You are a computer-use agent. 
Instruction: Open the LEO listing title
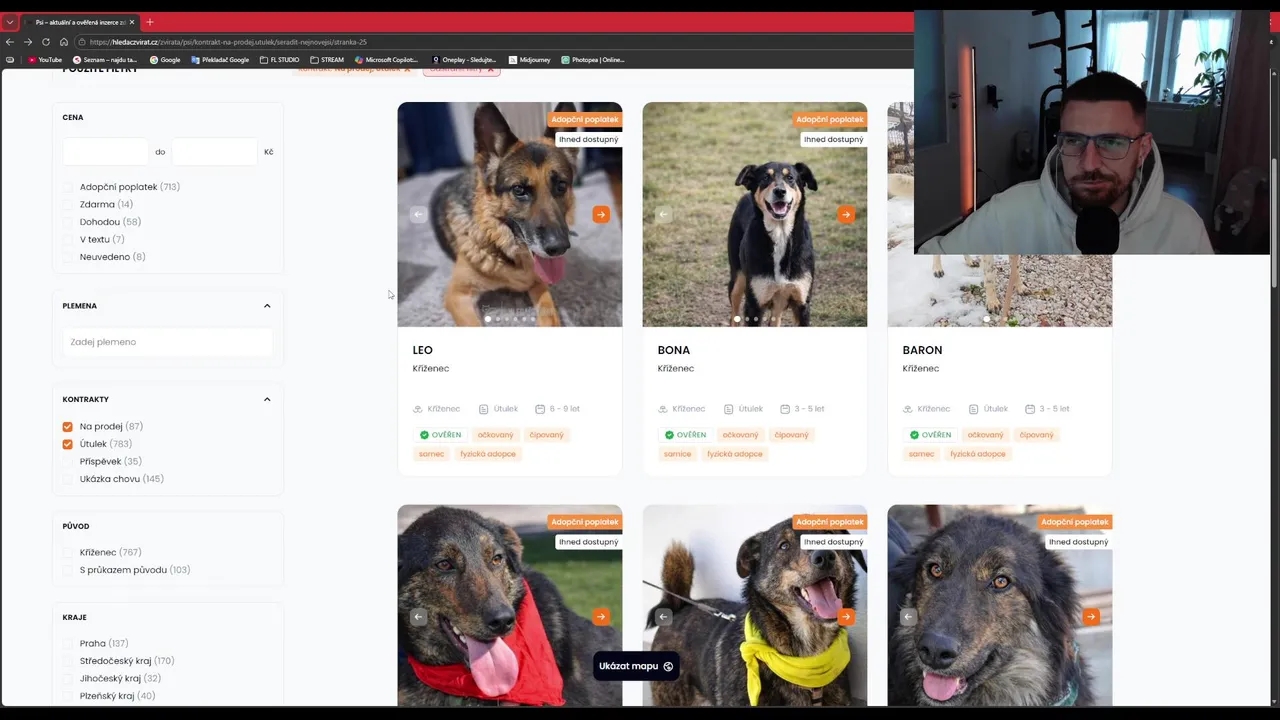[422, 350]
